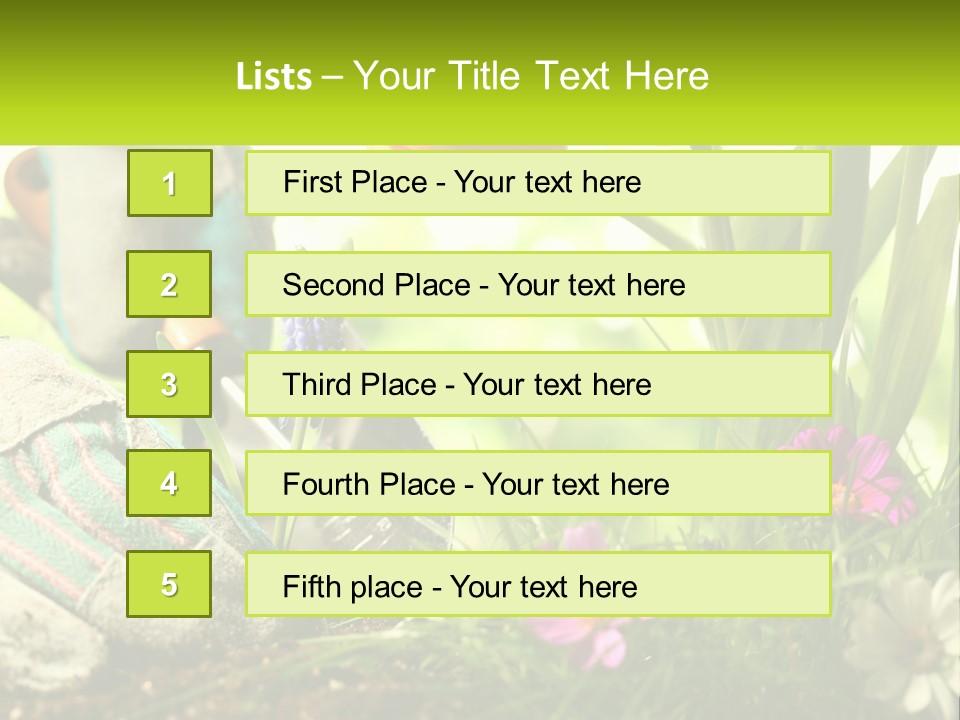Select "Third Place - Your text here" box
960x720 pixels.
(538, 384)
